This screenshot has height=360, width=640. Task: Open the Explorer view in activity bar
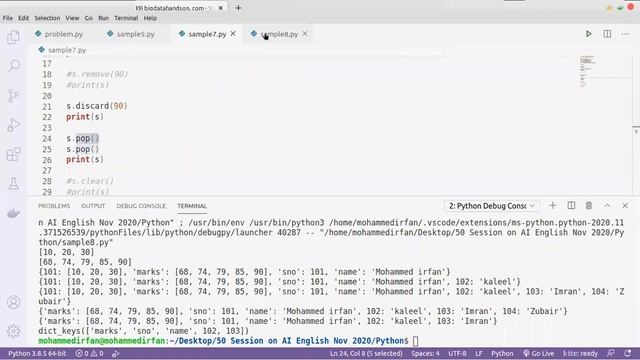13,37
